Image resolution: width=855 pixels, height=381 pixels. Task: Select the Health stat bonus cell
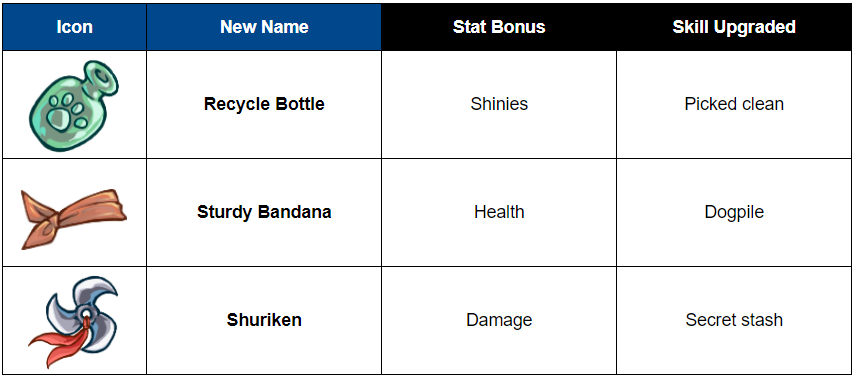499,212
